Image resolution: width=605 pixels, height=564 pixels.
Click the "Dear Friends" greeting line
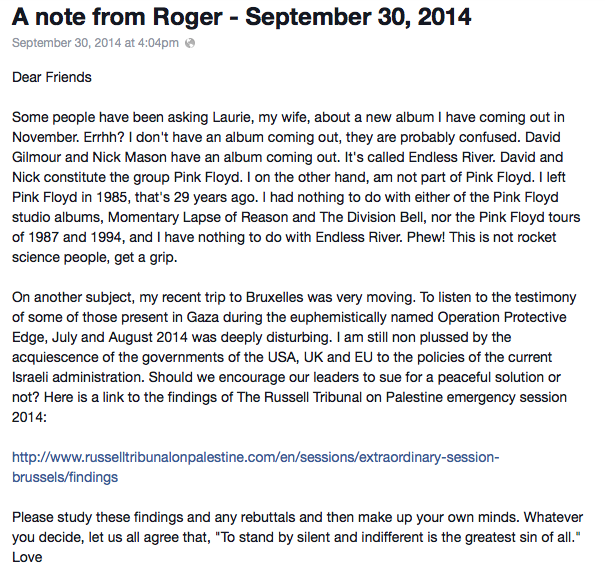click(52, 76)
